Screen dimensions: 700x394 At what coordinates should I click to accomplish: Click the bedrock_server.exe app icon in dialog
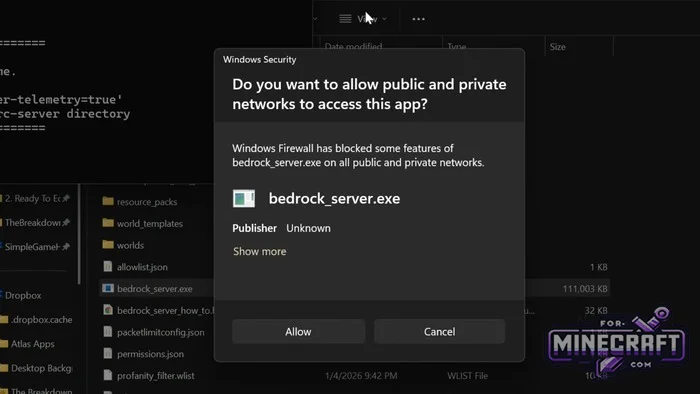pos(244,199)
